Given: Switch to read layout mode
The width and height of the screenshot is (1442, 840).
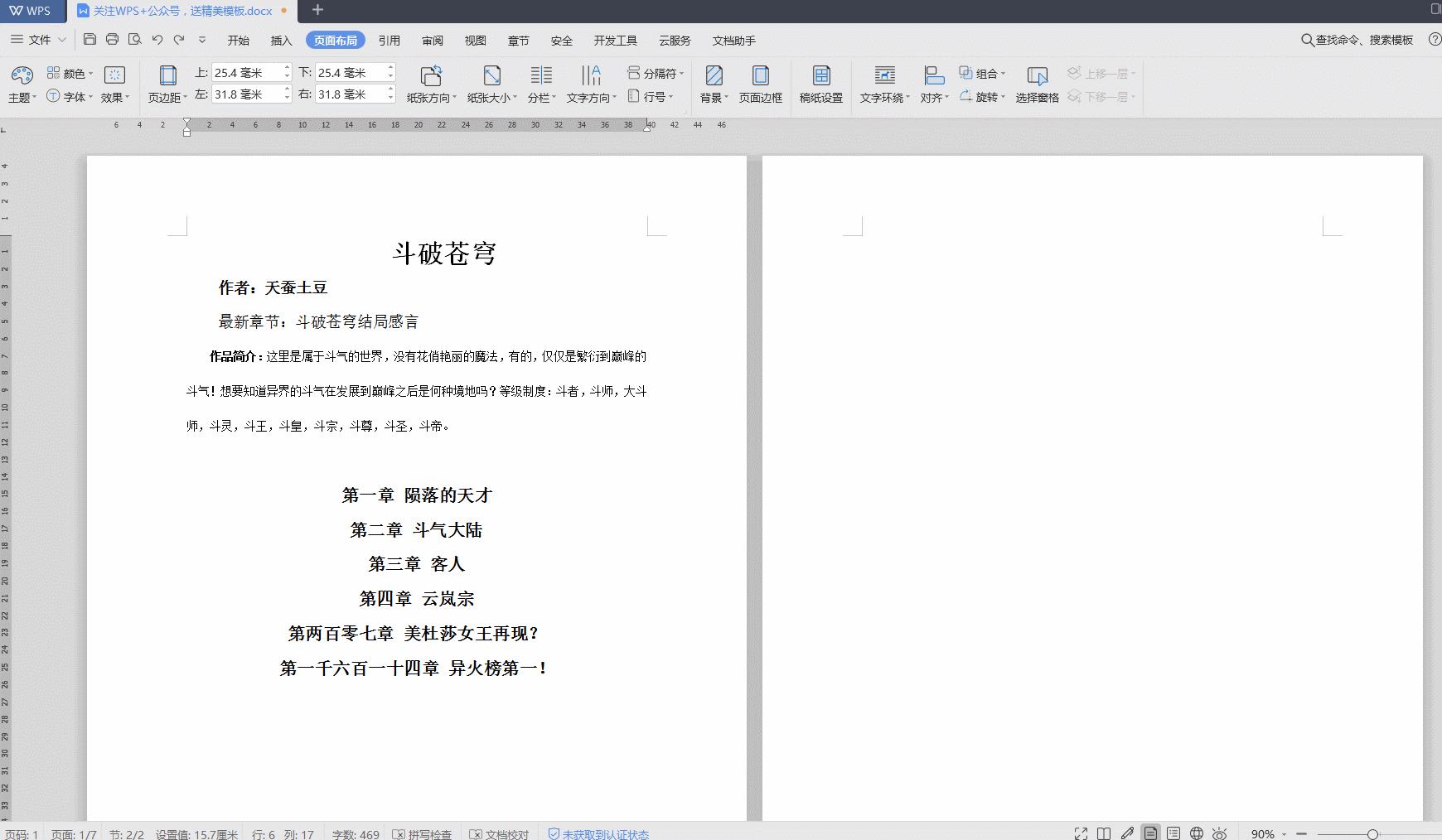Looking at the screenshot, I should pos(1105,833).
